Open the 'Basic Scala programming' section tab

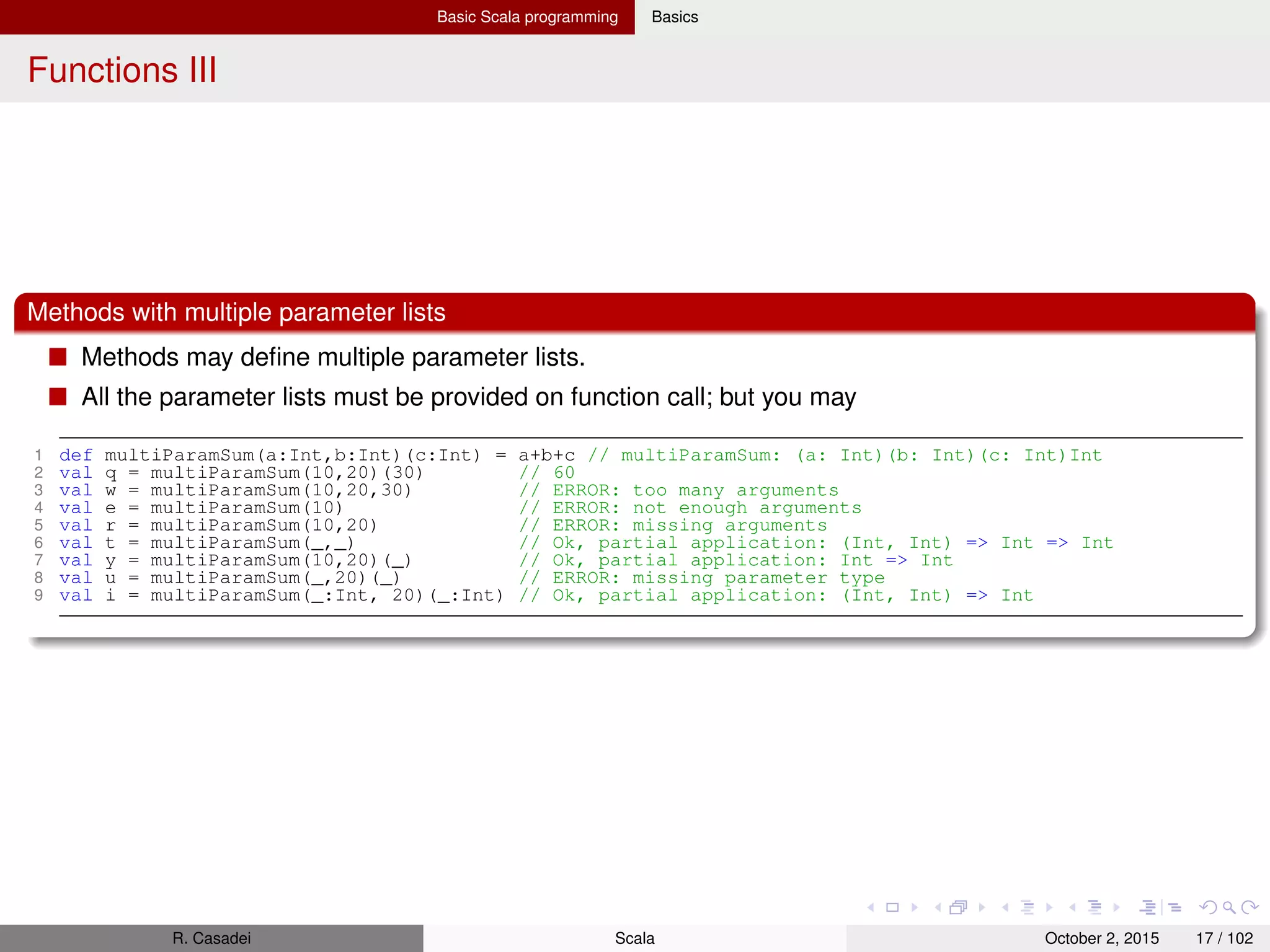pyautogui.click(x=527, y=17)
